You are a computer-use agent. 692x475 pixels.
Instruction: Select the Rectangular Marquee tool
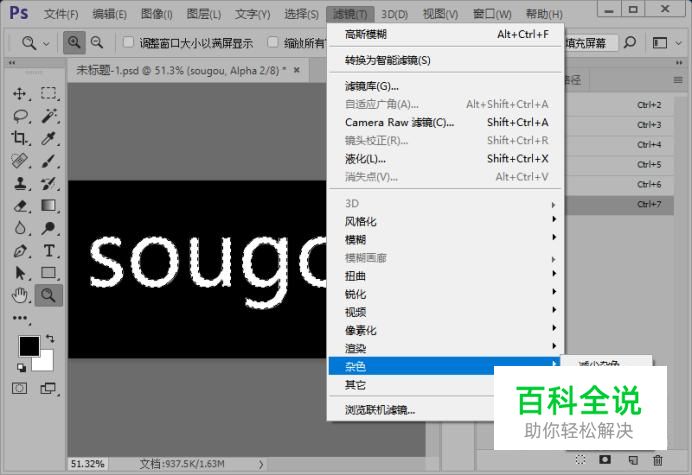pyautogui.click(x=49, y=94)
